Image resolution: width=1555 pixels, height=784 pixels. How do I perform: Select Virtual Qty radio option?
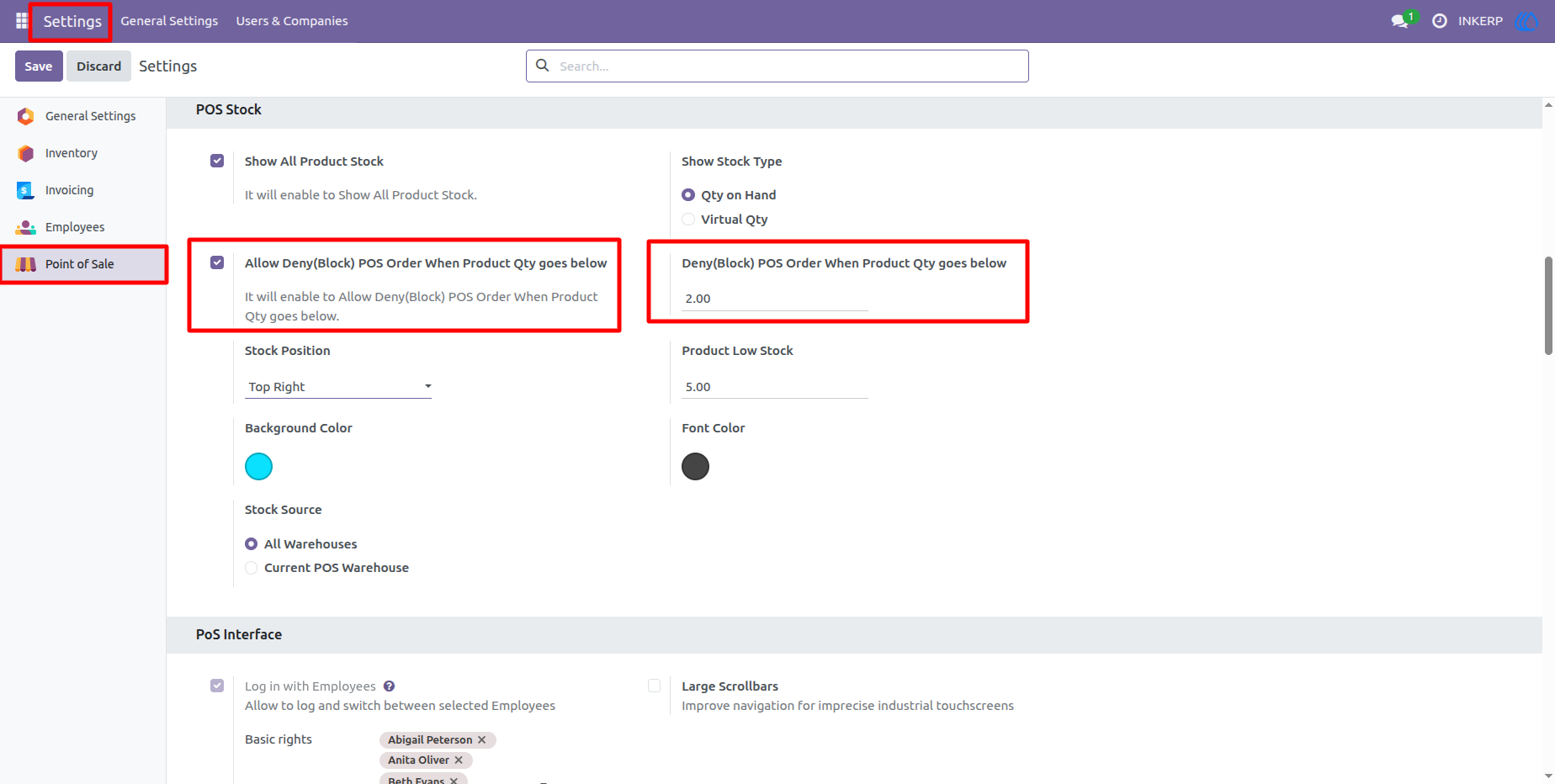(x=688, y=220)
